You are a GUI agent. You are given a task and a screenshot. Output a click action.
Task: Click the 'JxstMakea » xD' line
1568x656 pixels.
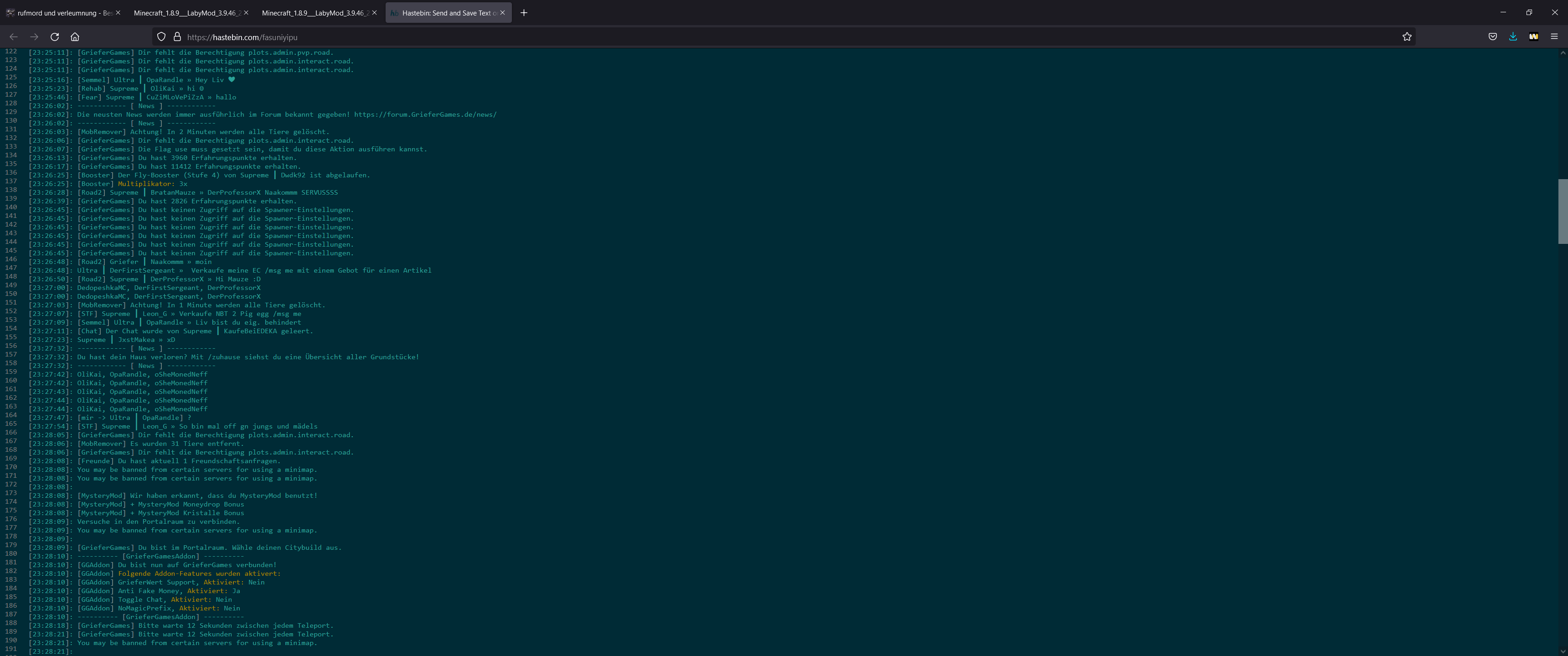102,340
